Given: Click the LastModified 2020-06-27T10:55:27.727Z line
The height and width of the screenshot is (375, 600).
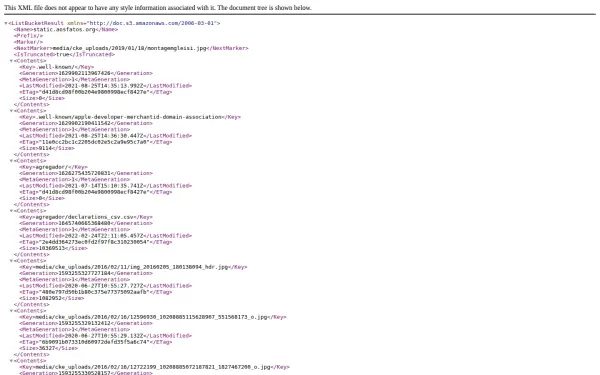Looking at the screenshot, I should [x=106, y=286].
